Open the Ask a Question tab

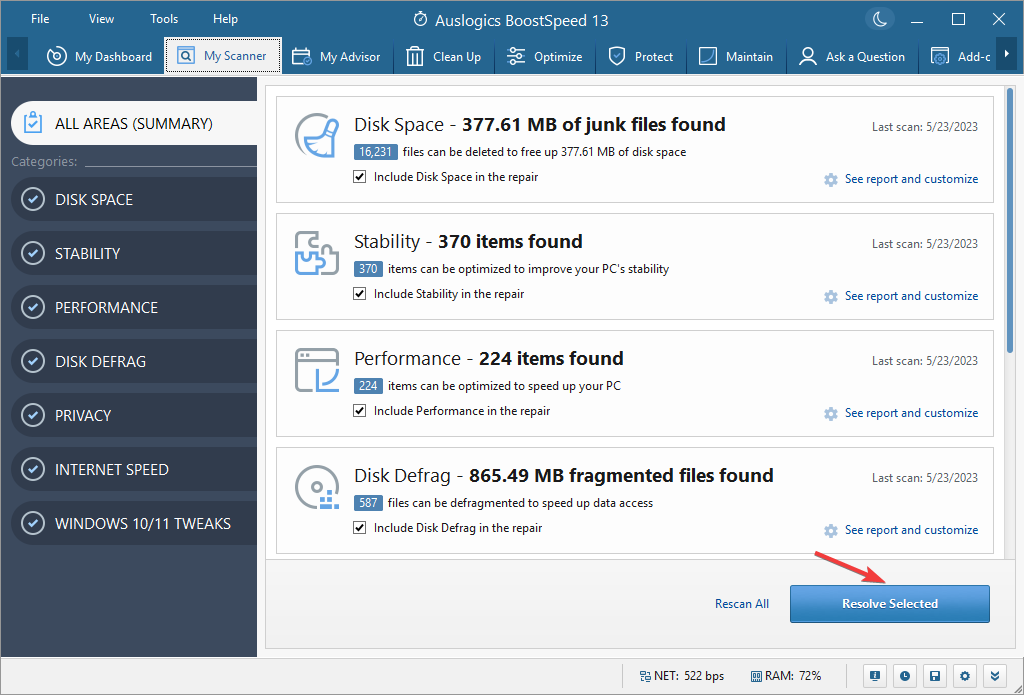(x=852, y=56)
